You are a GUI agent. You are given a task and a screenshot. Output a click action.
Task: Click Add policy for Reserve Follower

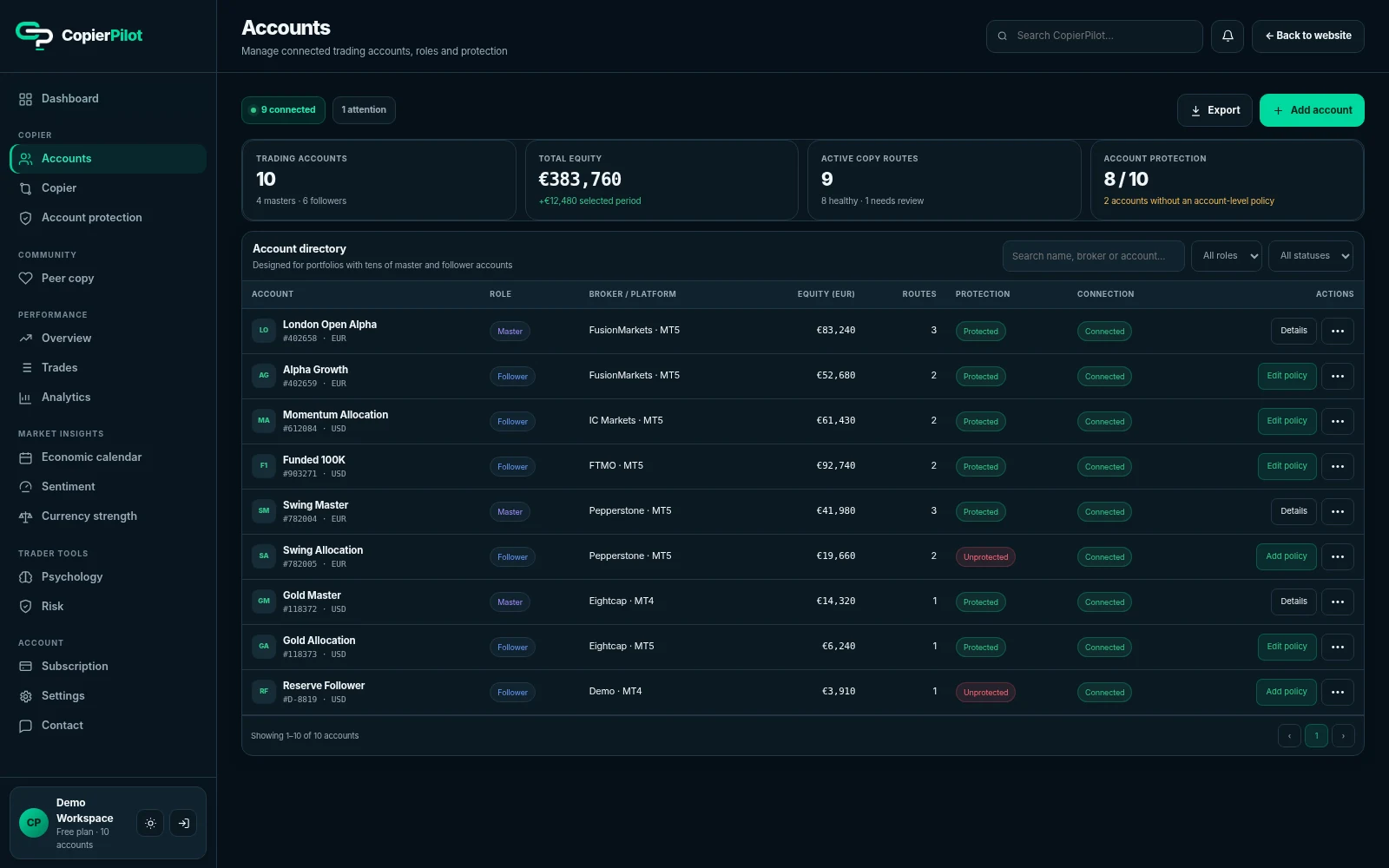pyautogui.click(x=1287, y=692)
